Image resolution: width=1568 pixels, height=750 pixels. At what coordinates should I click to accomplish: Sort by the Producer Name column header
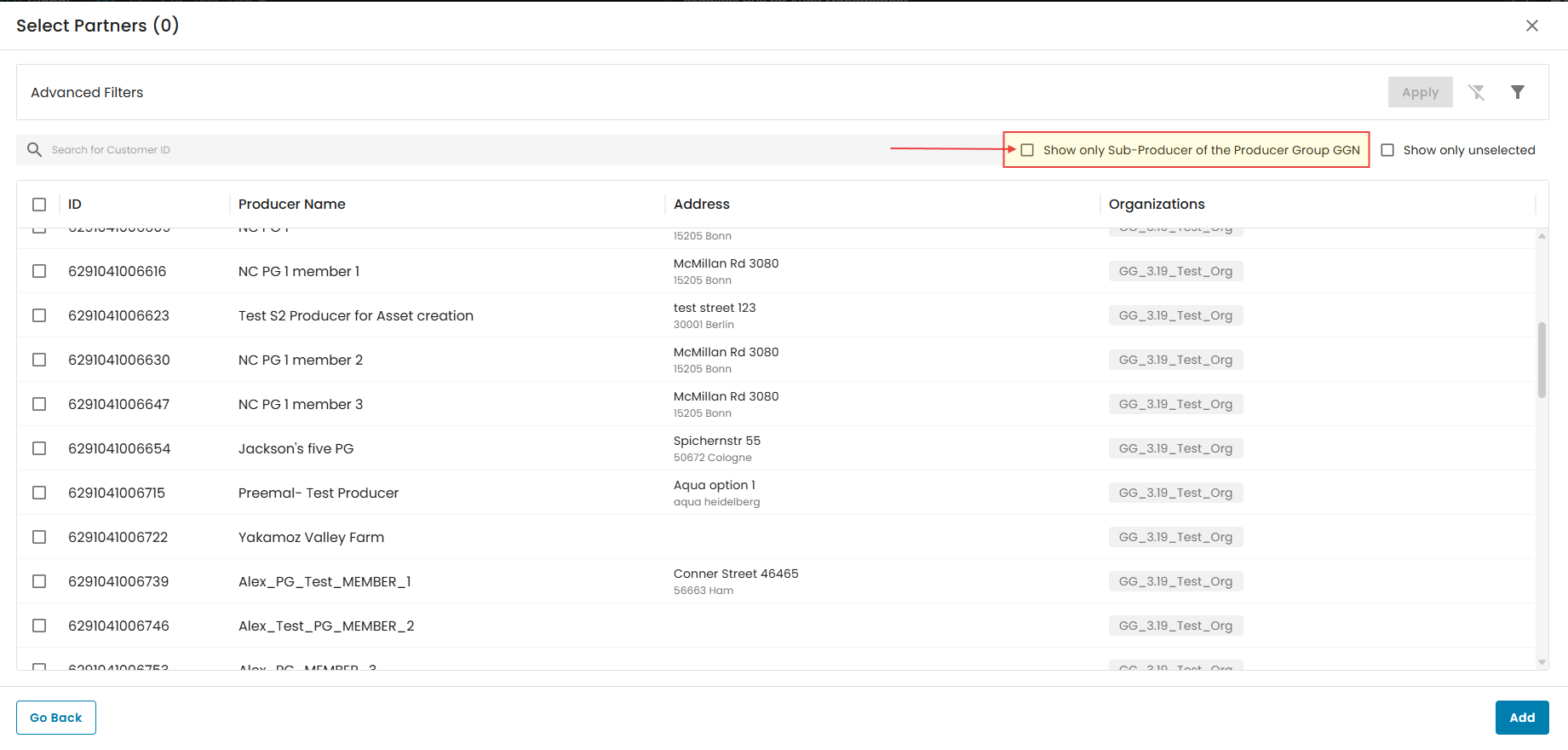pos(292,205)
